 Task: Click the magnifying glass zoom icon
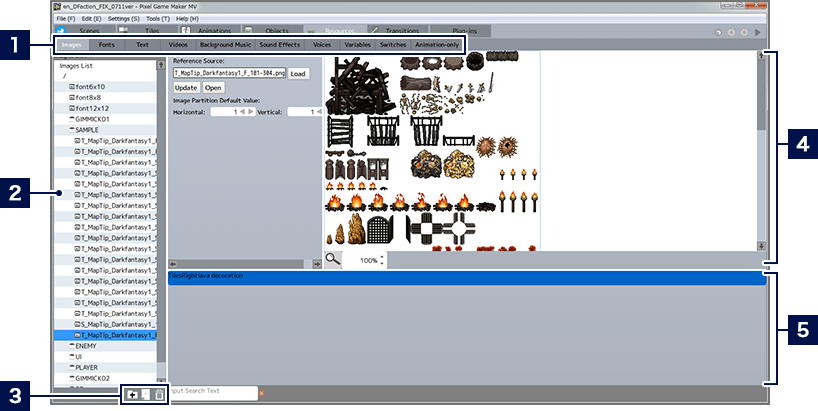332,259
